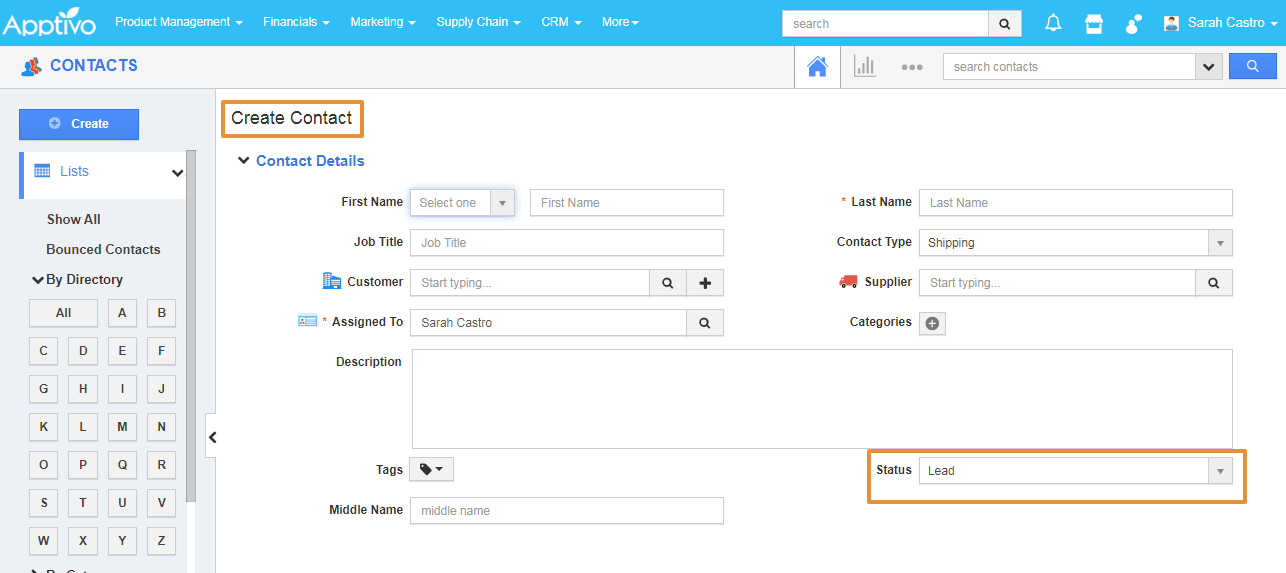Add a category with the plus icon
The width and height of the screenshot is (1286, 573).
[x=932, y=323]
